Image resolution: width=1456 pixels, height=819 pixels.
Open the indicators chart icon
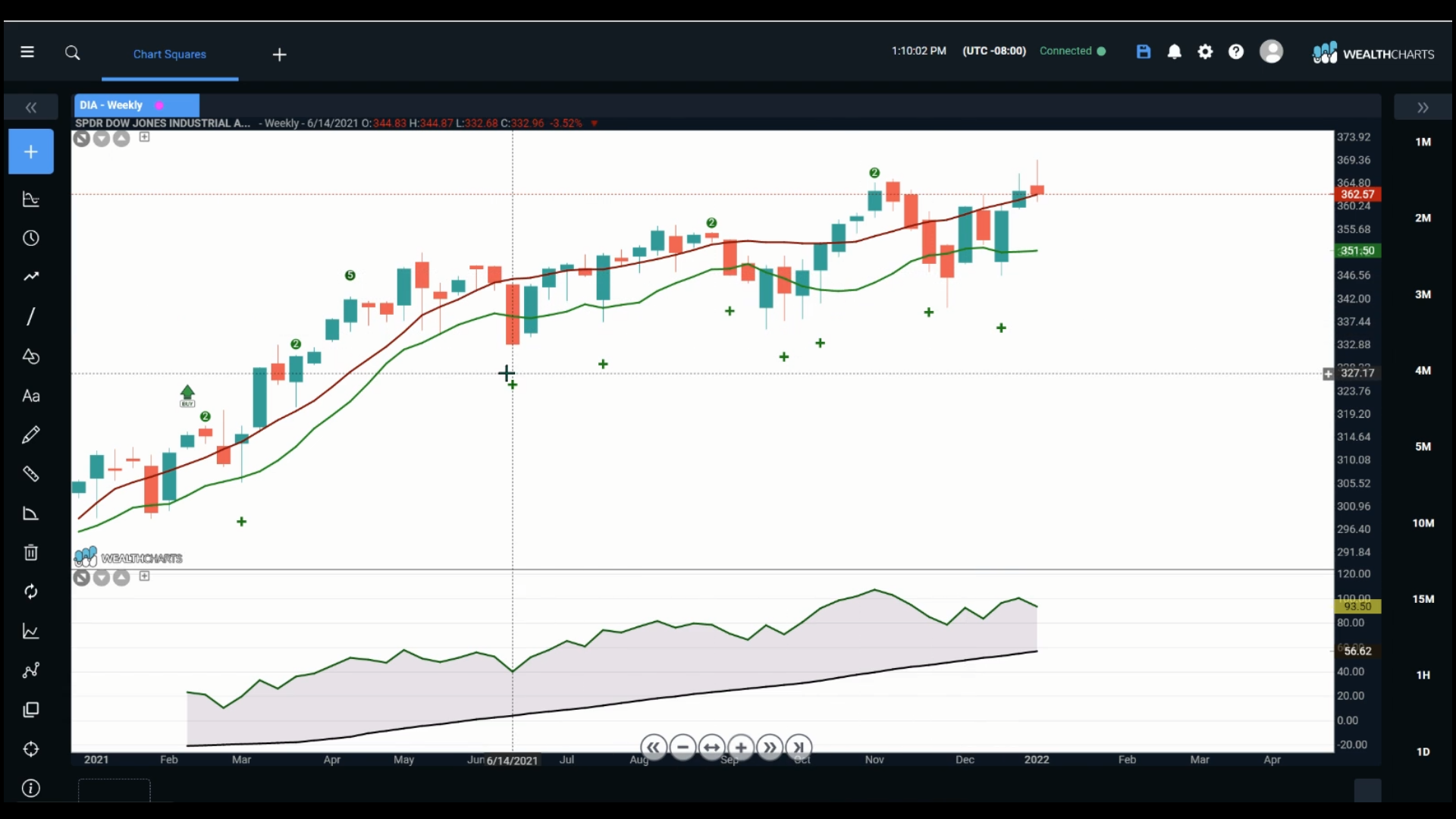click(x=31, y=199)
